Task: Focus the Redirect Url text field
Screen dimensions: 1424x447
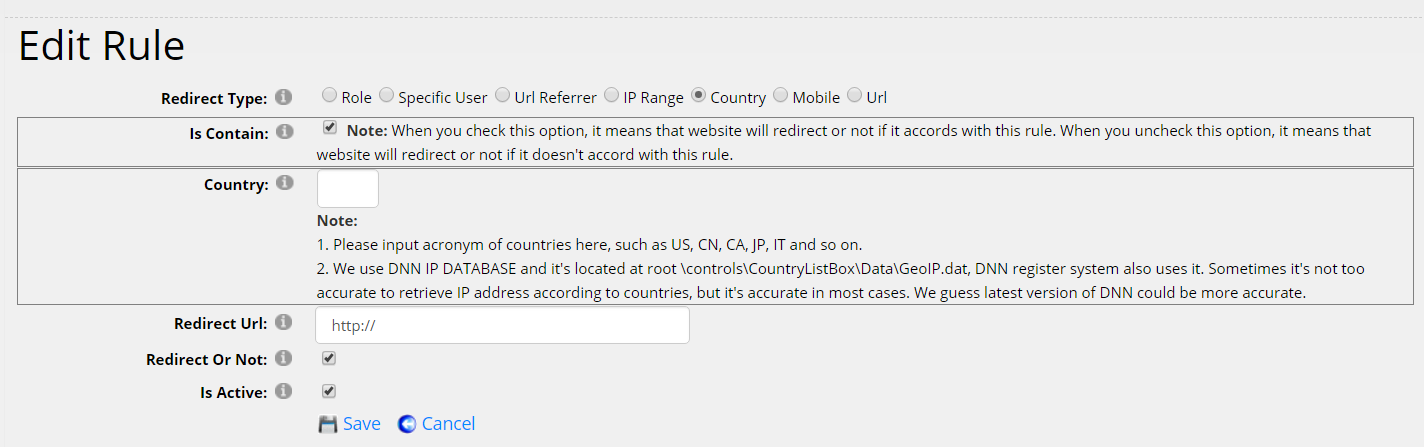Action: coord(502,325)
